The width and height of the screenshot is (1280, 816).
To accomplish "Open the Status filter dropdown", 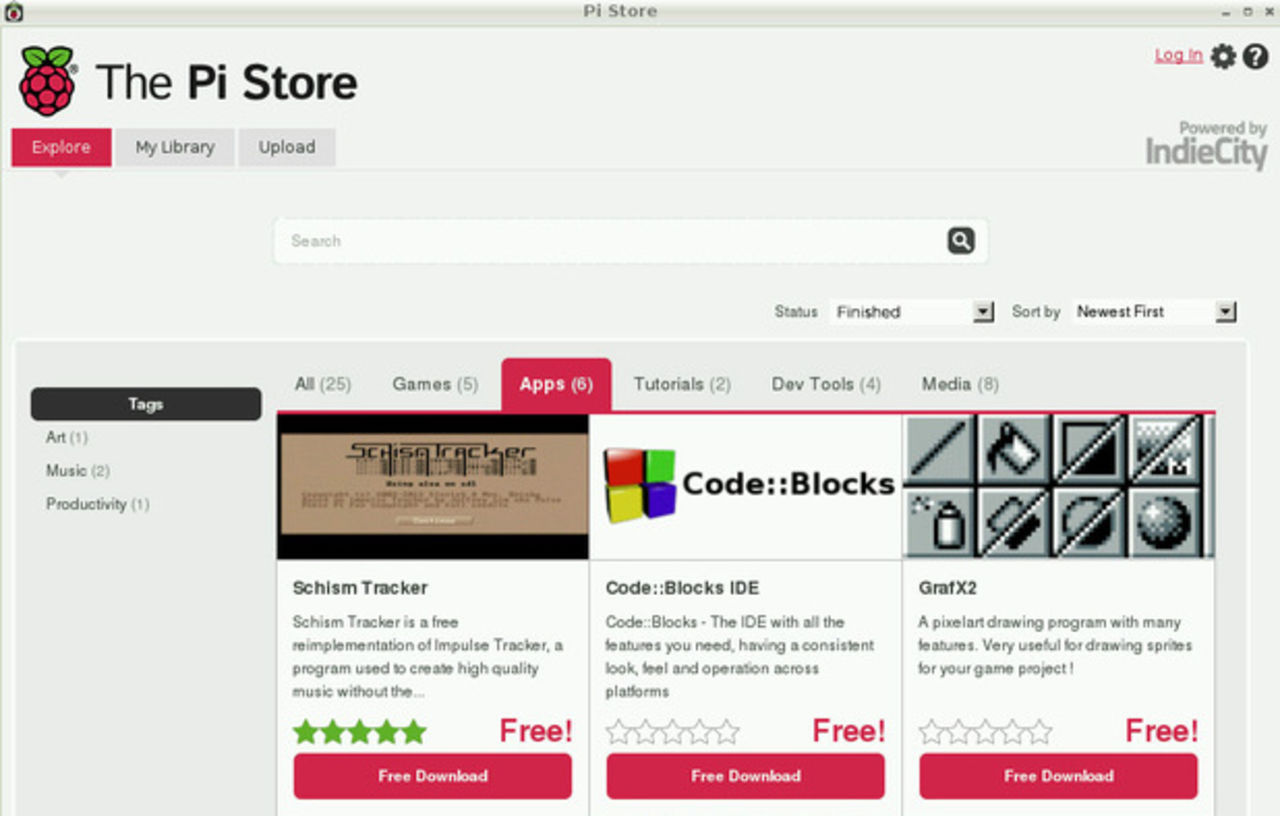I will pos(983,311).
